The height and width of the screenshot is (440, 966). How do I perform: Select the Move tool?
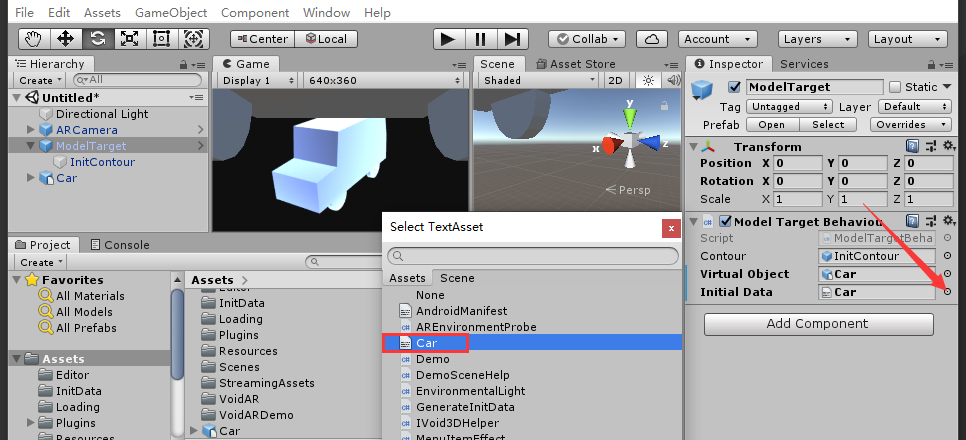point(65,39)
